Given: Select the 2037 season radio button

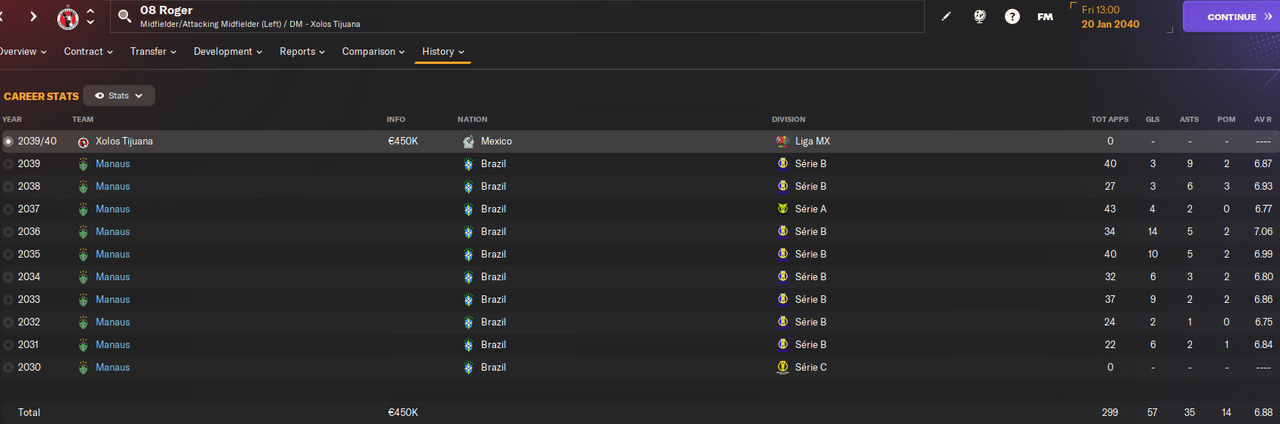Looking at the screenshot, I should point(9,209).
